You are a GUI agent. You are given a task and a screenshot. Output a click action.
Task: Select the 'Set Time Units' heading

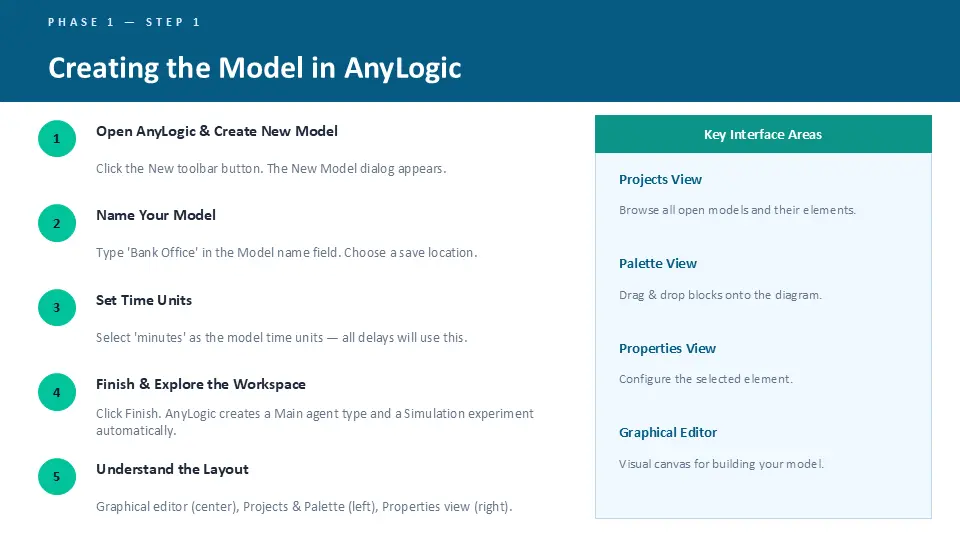click(x=144, y=300)
